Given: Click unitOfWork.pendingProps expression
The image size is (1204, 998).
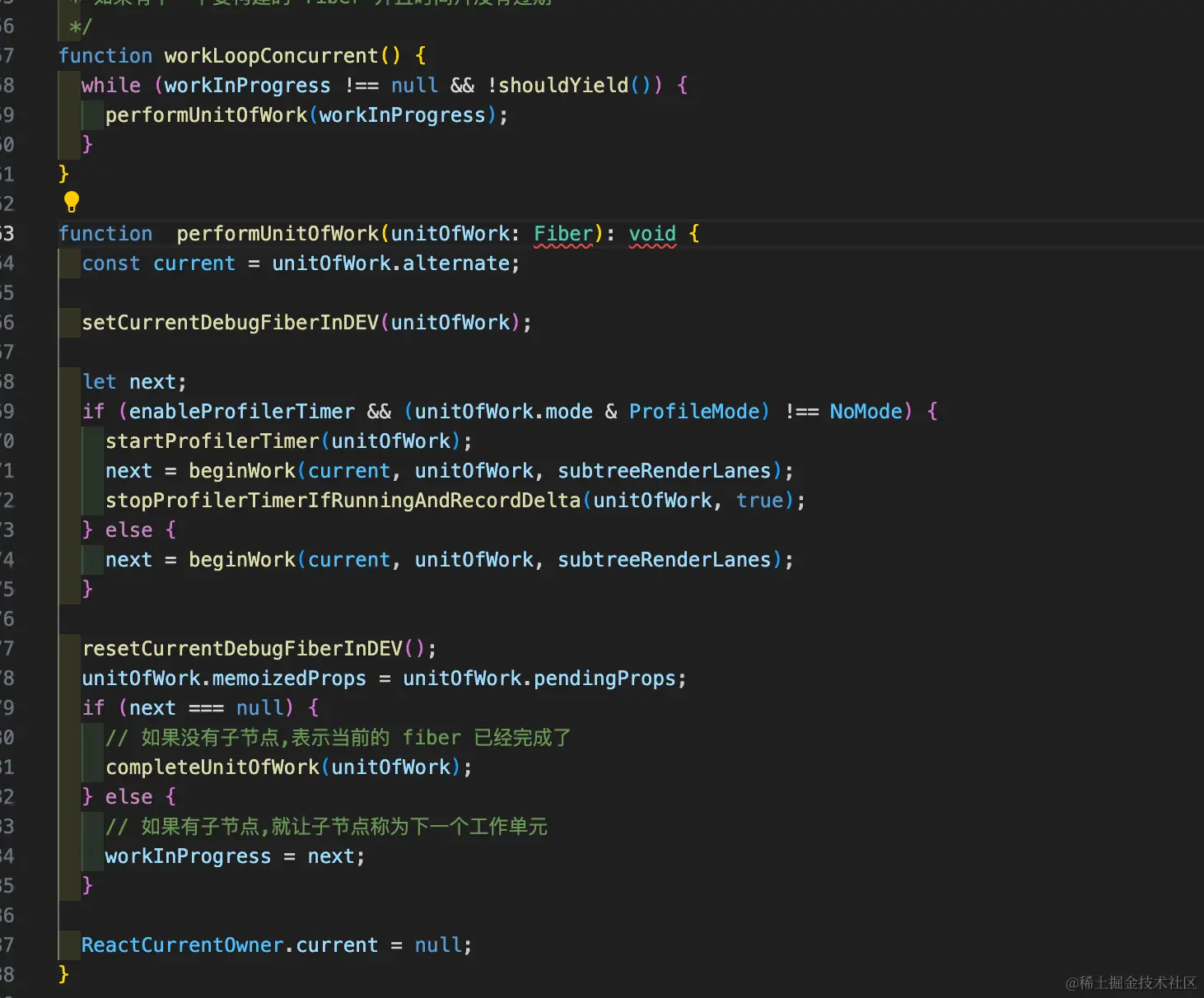Looking at the screenshot, I should 539,679.
